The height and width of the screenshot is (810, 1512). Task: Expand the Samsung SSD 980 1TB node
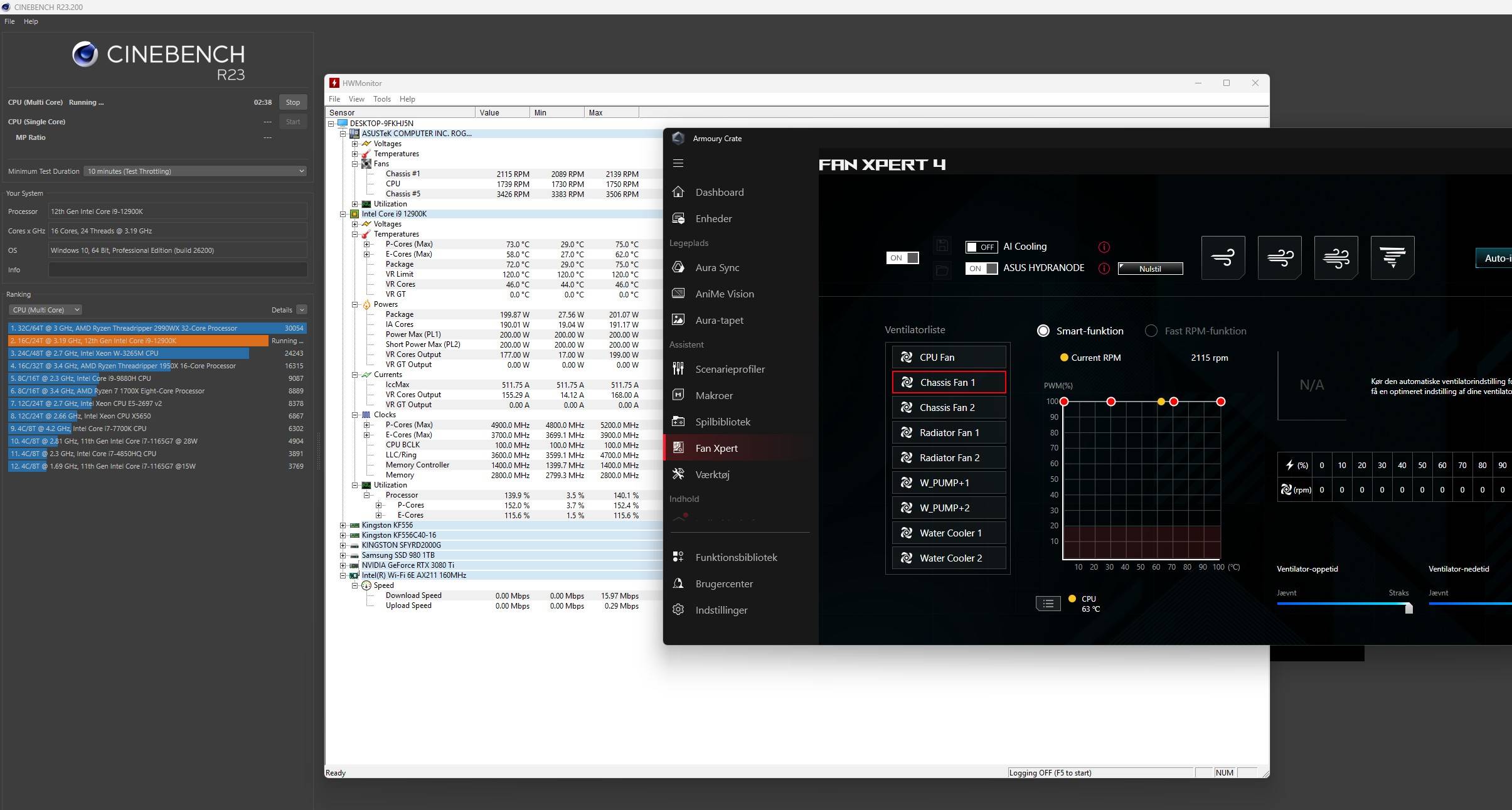[x=343, y=555]
